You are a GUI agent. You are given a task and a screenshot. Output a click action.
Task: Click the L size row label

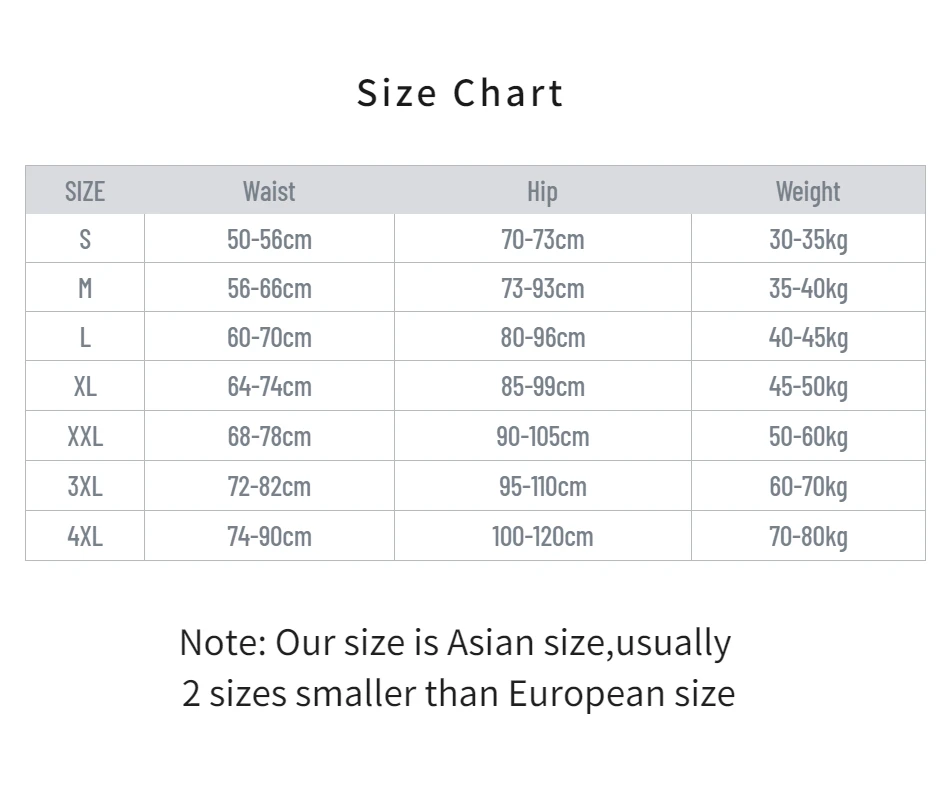(x=85, y=338)
